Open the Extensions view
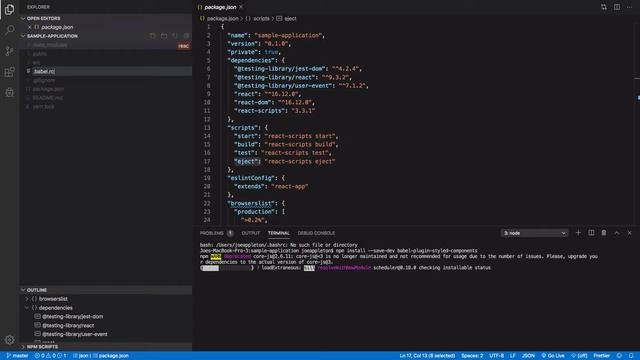The width and height of the screenshot is (640, 360). pos(9,72)
